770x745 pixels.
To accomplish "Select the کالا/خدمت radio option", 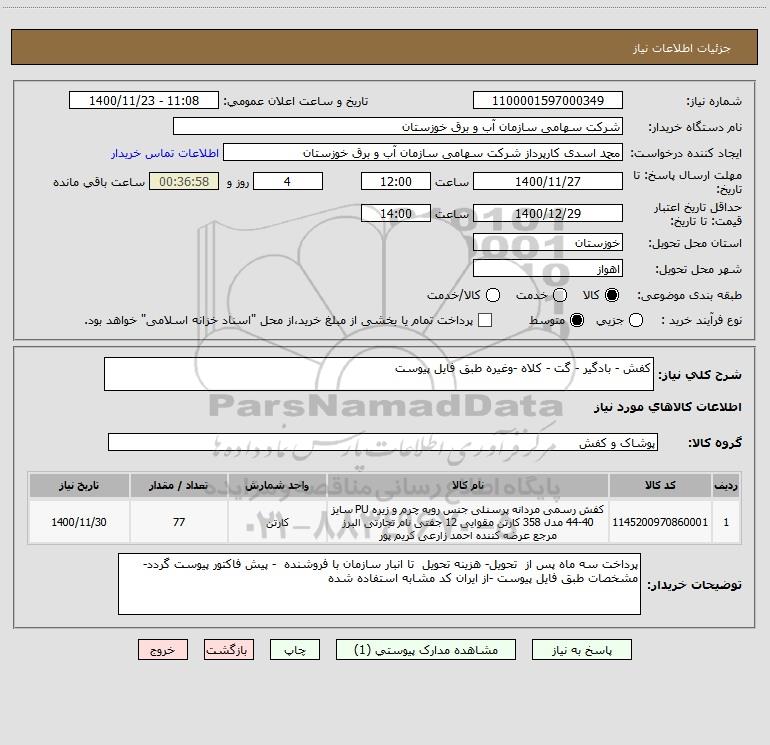I will [x=493, y=295].
